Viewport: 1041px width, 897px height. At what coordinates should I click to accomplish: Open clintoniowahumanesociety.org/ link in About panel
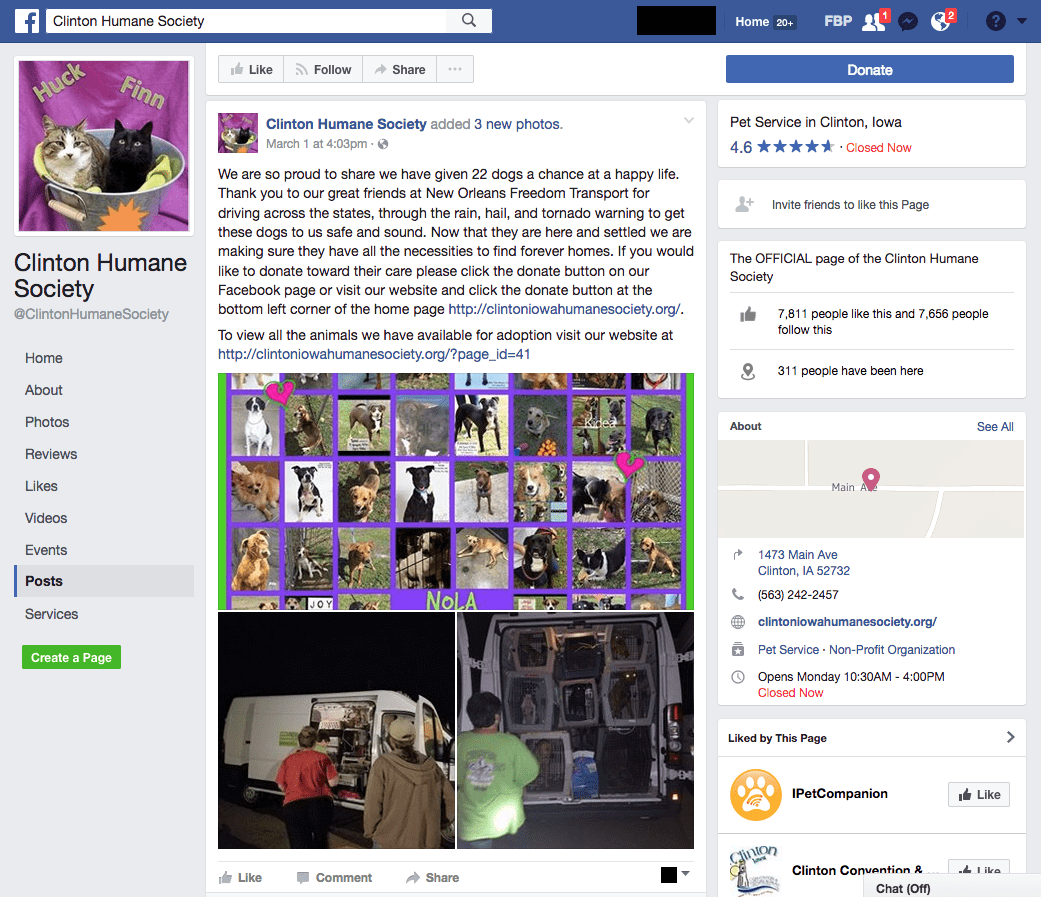[847, 621]
